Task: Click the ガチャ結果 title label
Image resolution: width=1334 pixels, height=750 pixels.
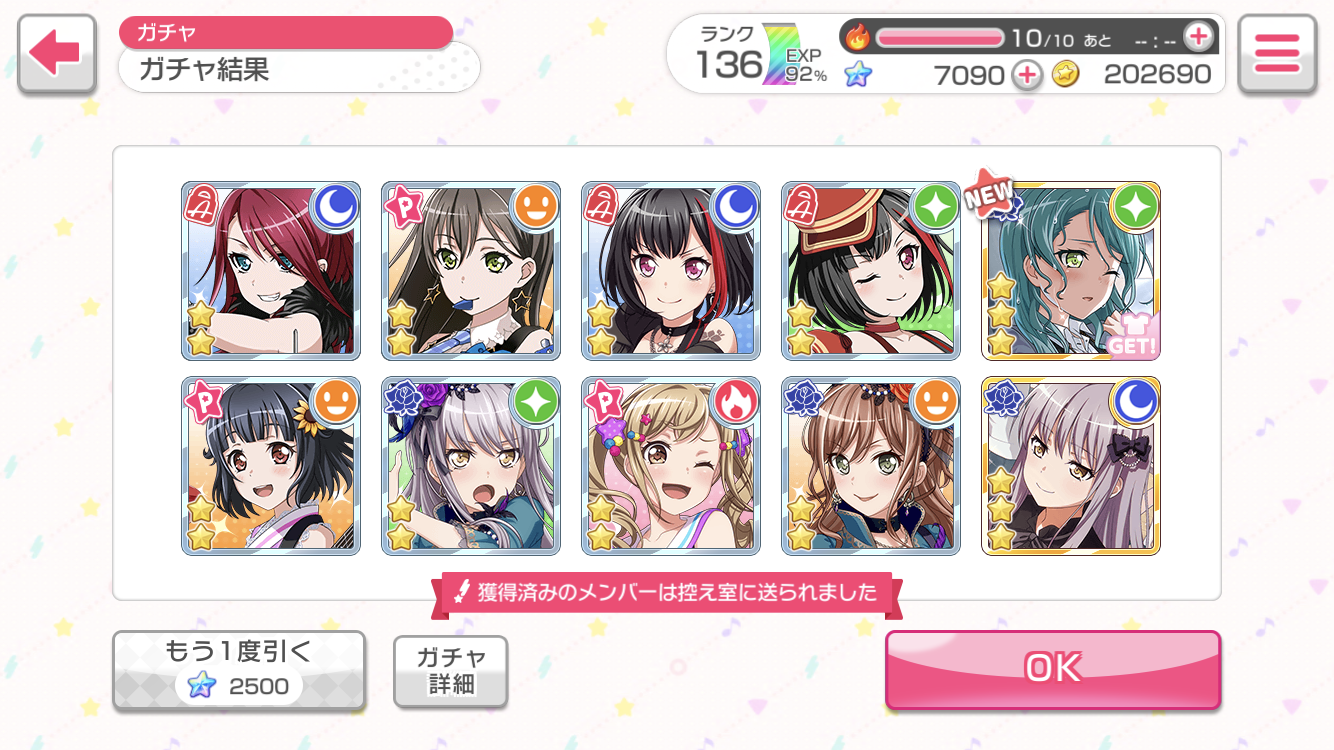Action: click(205, 70)
